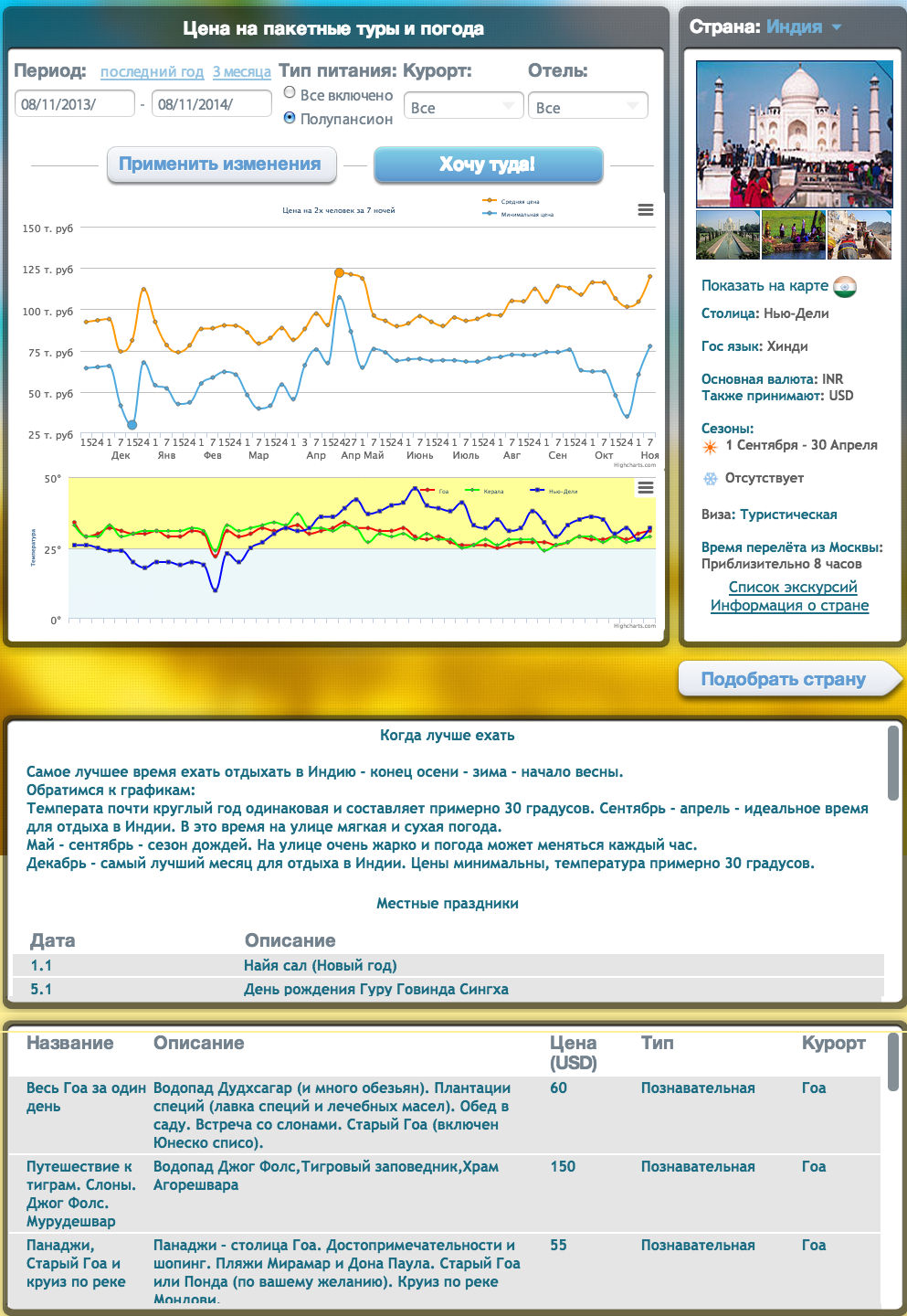Choose the 'последний год' period link

(152, 72)
